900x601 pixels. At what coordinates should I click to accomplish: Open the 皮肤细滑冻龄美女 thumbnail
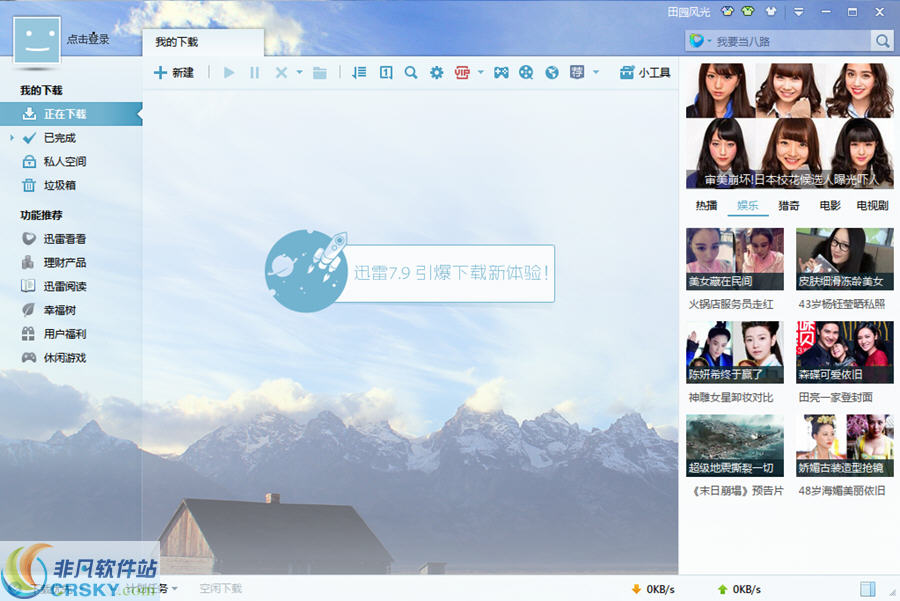(845, 259)
